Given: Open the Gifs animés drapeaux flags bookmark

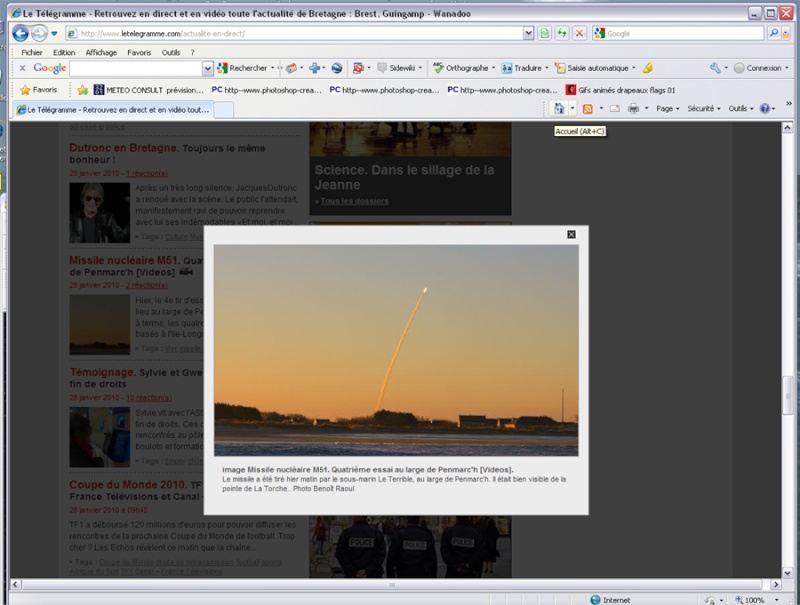Looking at the screenshot, I should (x=621, y=90).
